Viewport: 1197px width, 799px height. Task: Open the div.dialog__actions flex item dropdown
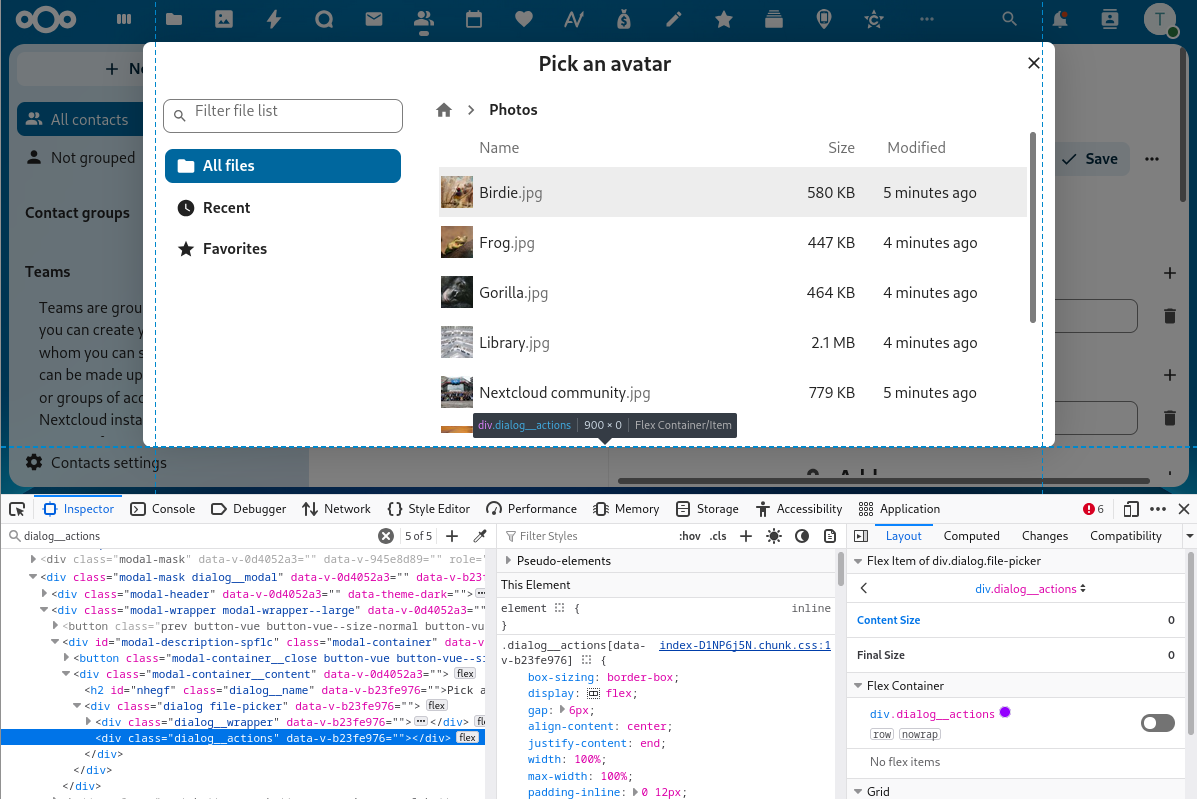click(x=1031, y=588)
